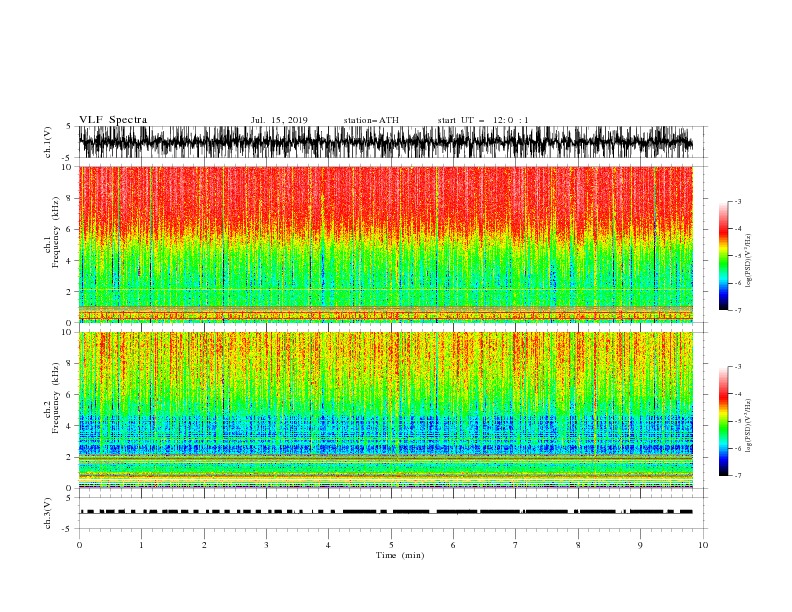
Task: Click the "ch.1(V)" waveform axis label
Action: pyautogui.click(x=48, y=142)
